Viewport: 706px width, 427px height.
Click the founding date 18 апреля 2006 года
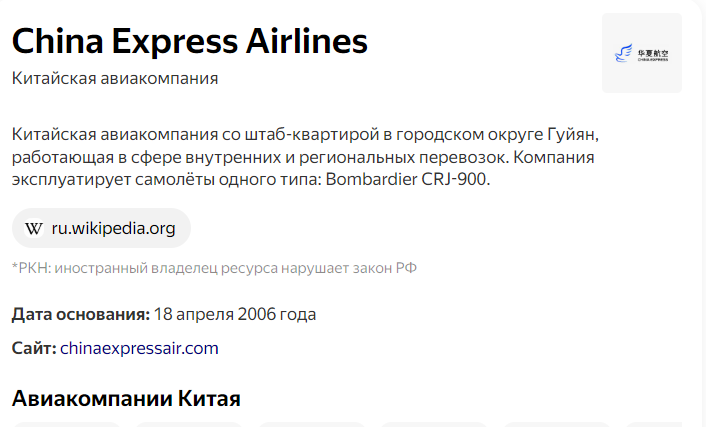tap(235, 314)
